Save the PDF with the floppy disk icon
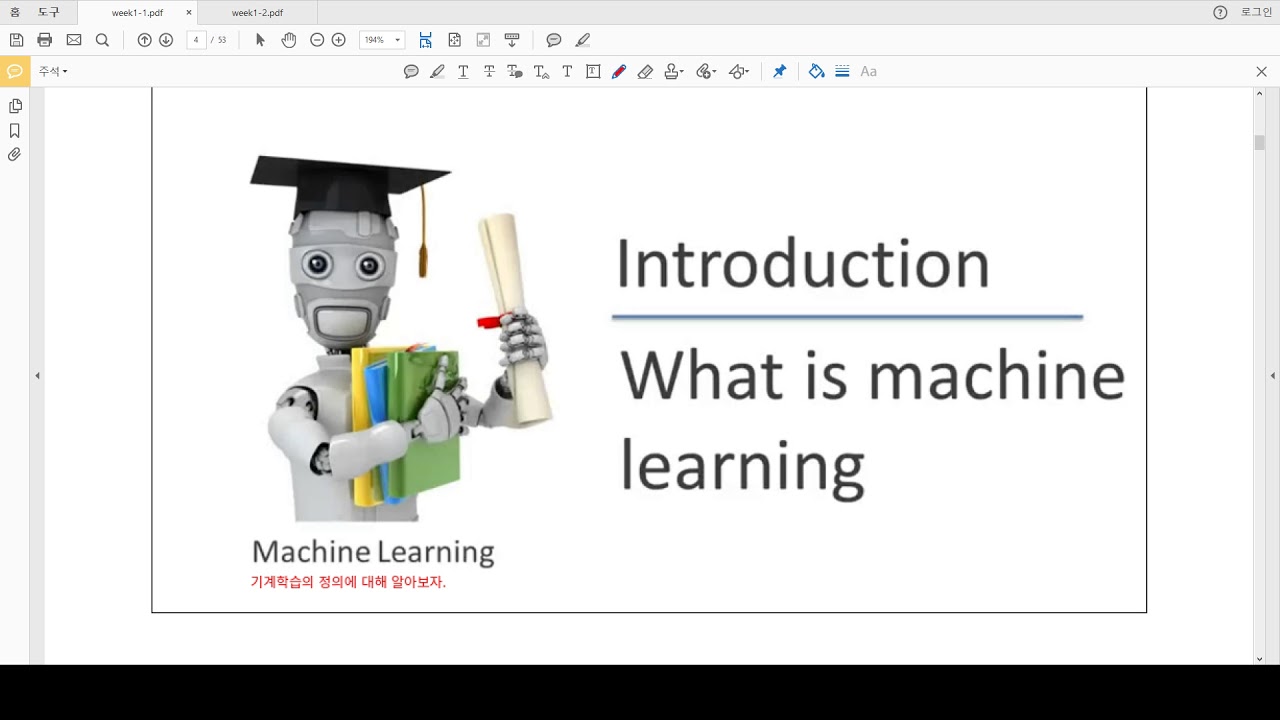 click(x=16, y=40)
